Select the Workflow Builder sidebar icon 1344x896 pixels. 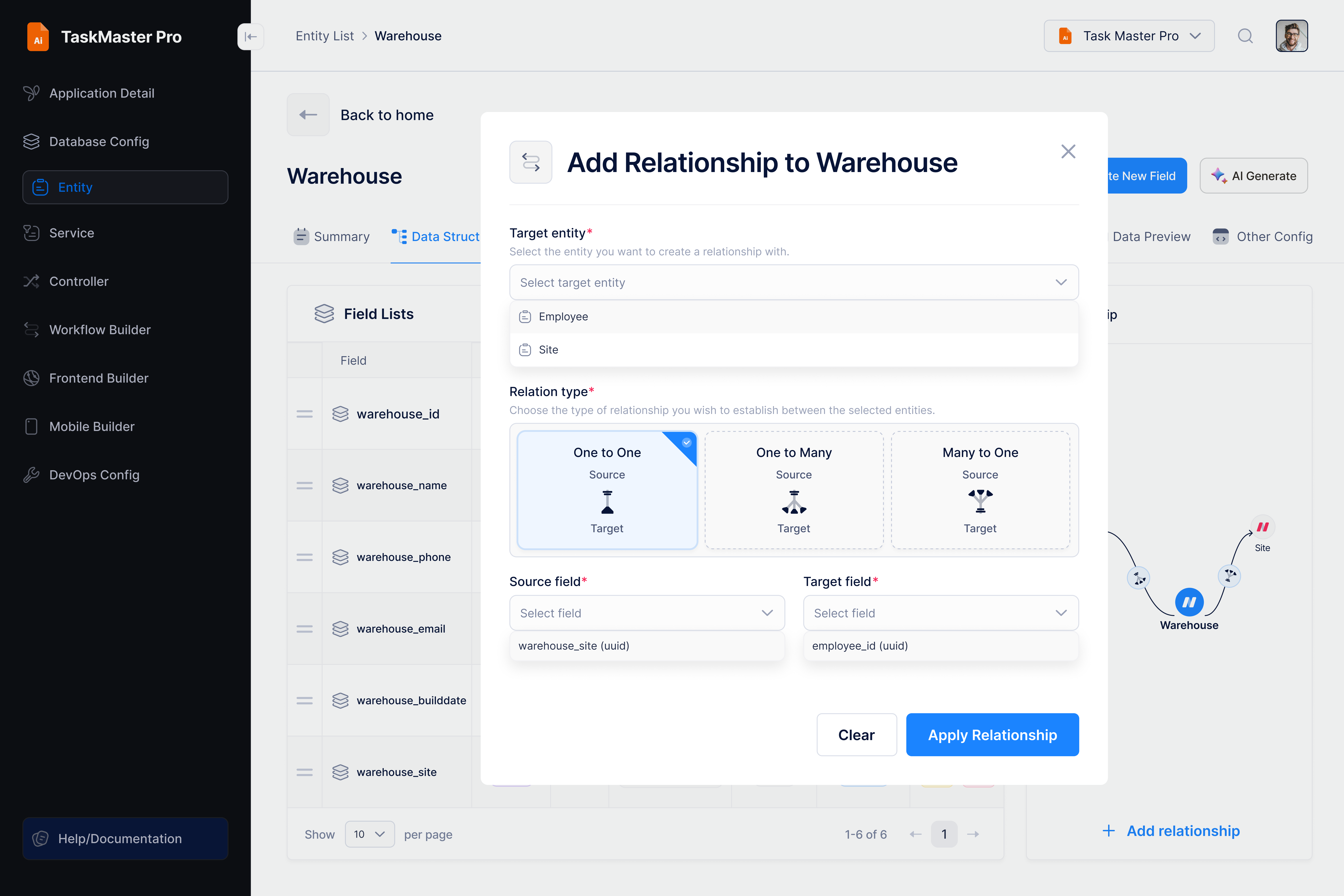click(31, 330)
